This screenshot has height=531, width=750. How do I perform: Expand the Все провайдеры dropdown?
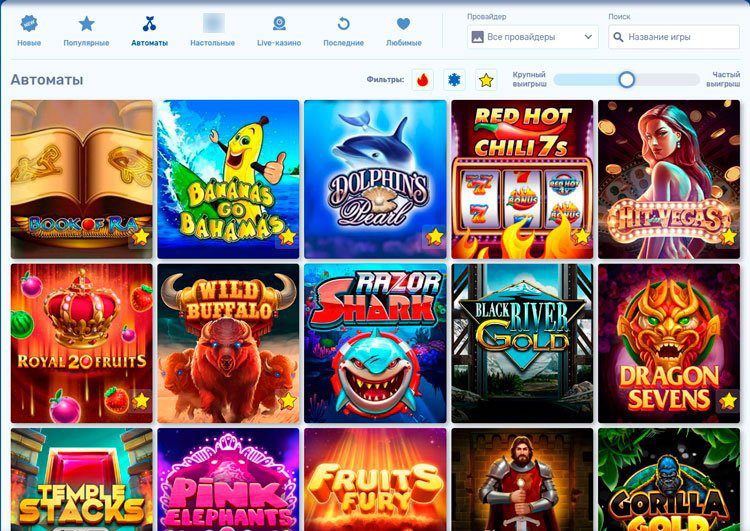coord(532,37)
